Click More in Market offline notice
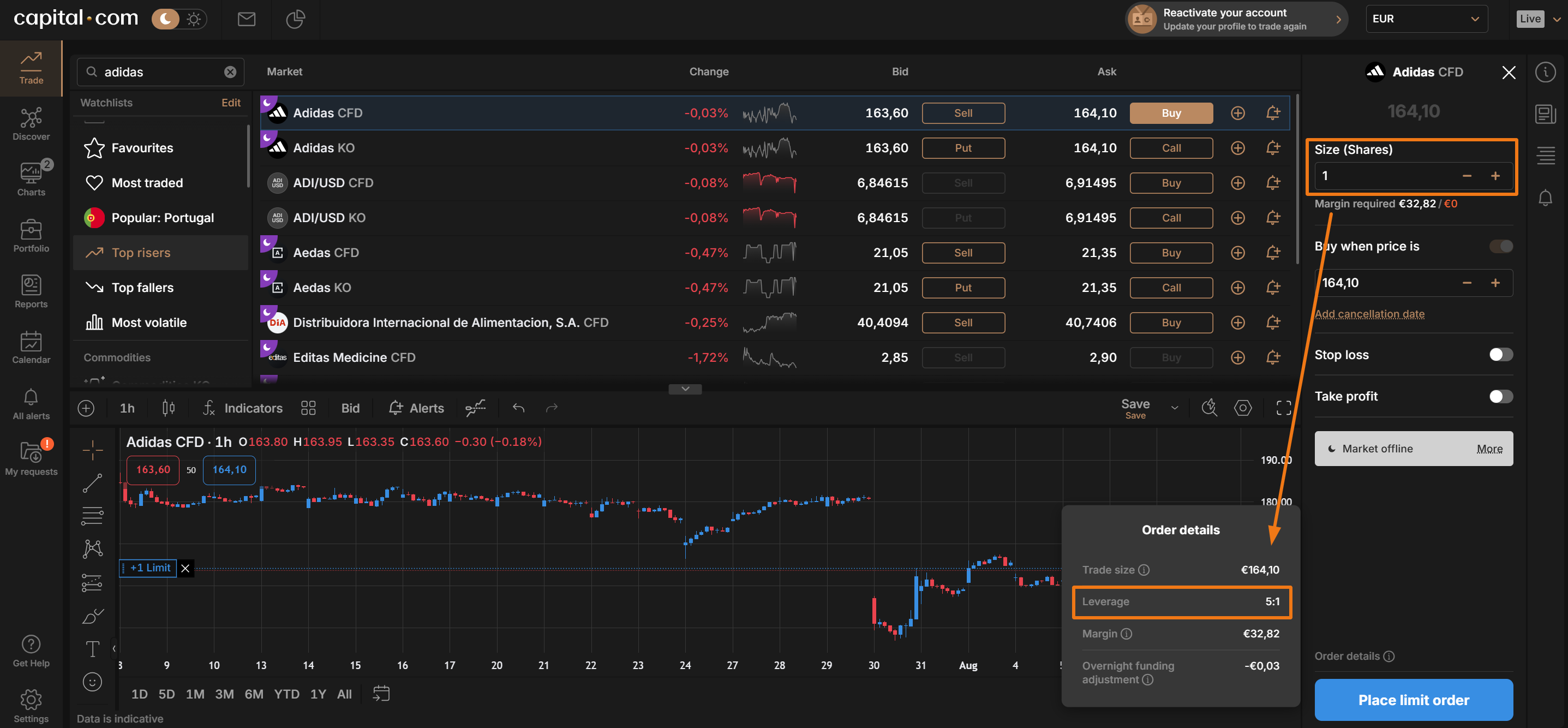 [1489, 449]
